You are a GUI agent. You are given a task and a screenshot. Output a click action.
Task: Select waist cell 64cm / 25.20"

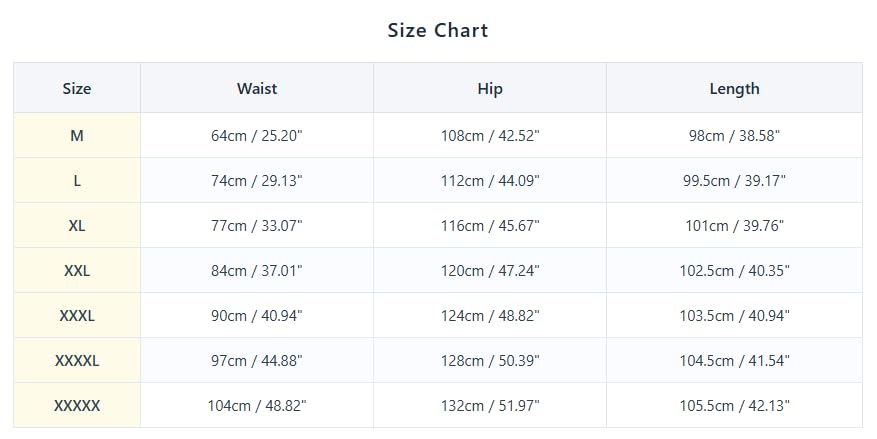click(x=257, y=135)
